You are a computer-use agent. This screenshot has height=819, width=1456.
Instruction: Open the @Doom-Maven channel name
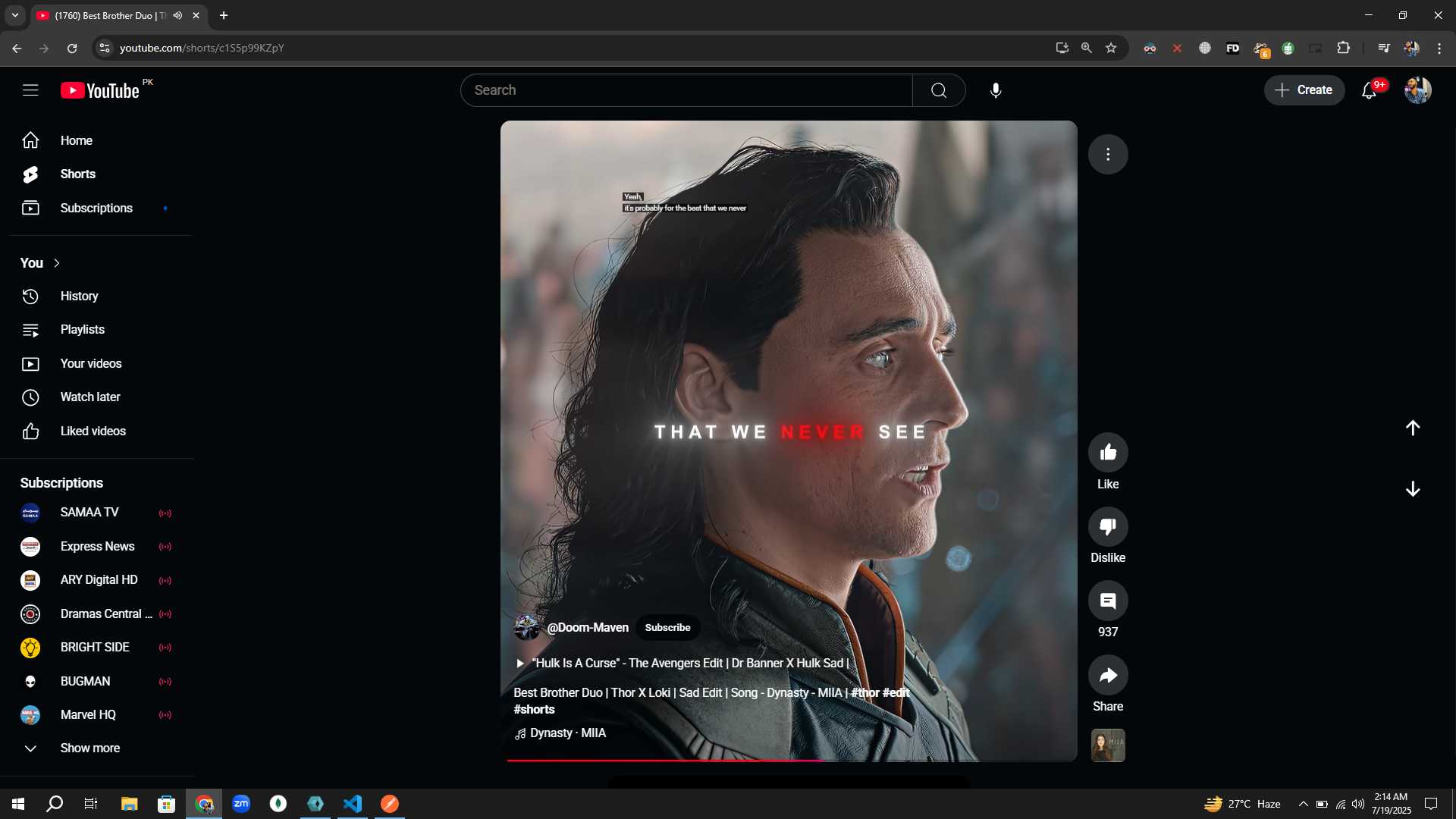pyautogui.click(x=588, y=628)
